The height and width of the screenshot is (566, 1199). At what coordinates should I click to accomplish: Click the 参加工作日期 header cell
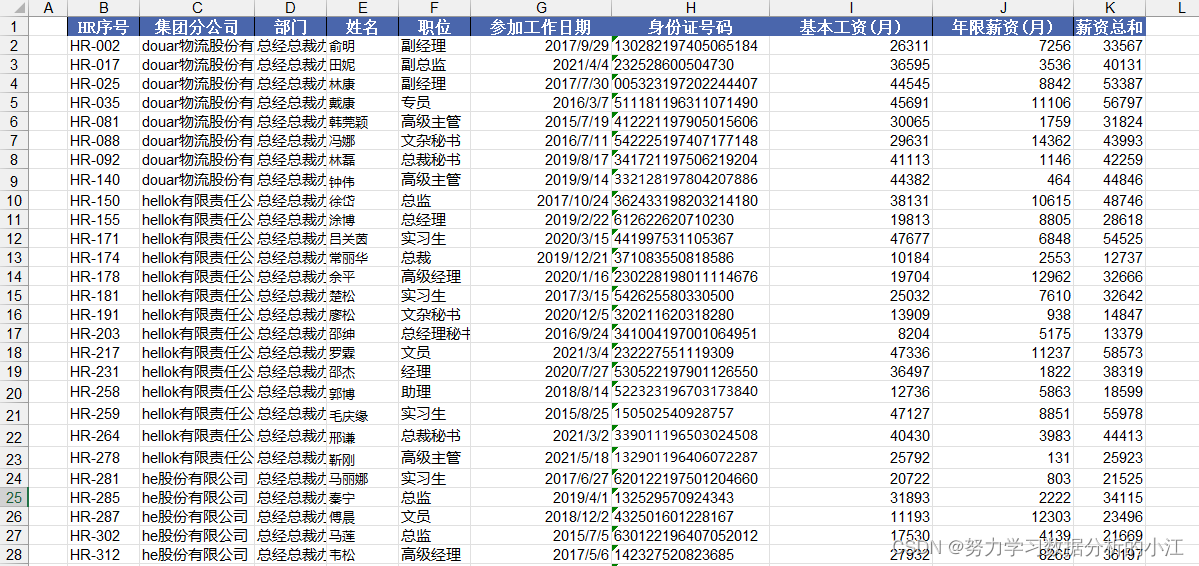(541, 27)
